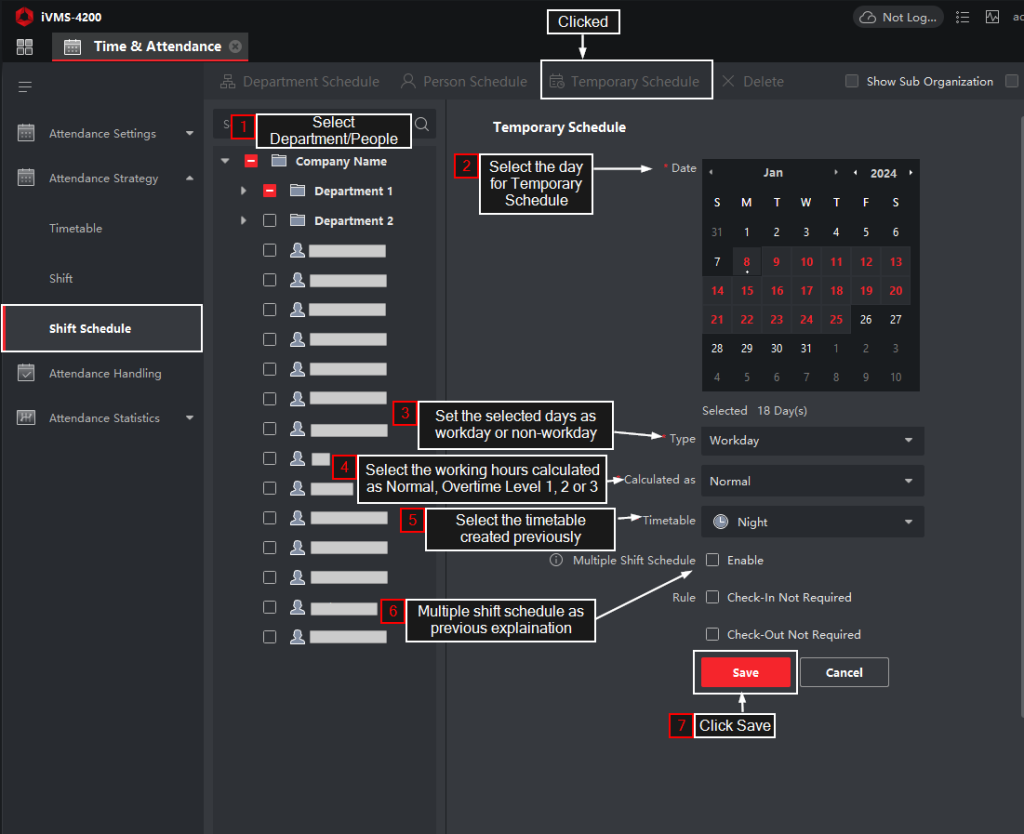Open Timetable in the sidebar
The image size is (1024, 834).
point(76,228)
